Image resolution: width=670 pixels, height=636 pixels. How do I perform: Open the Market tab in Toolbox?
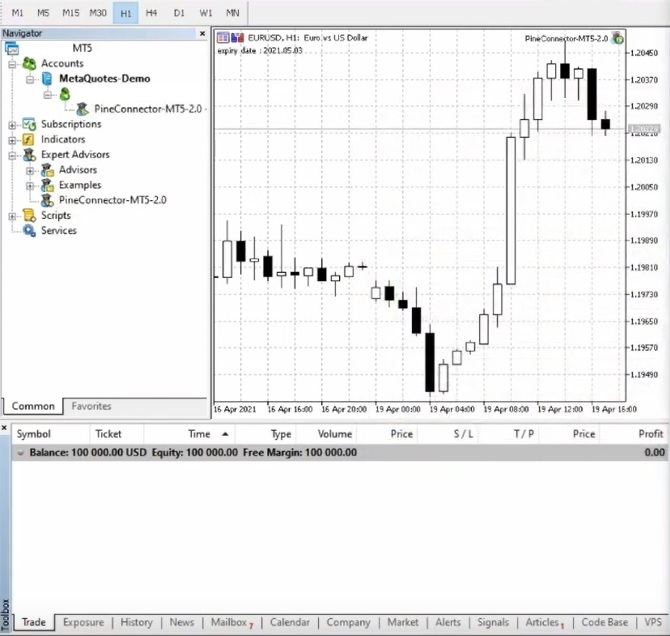(403, 622)
